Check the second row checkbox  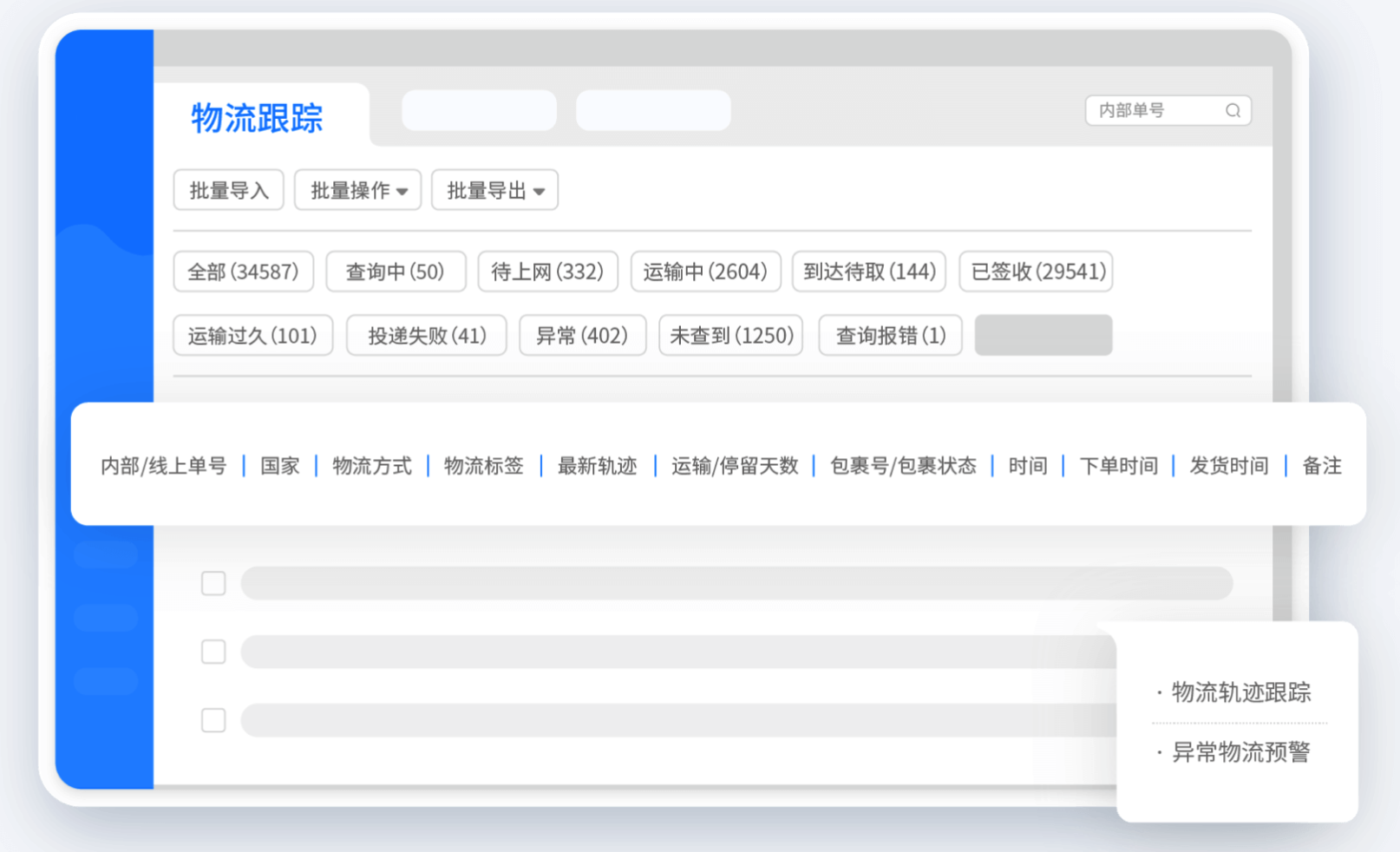(x=213, y=651)
